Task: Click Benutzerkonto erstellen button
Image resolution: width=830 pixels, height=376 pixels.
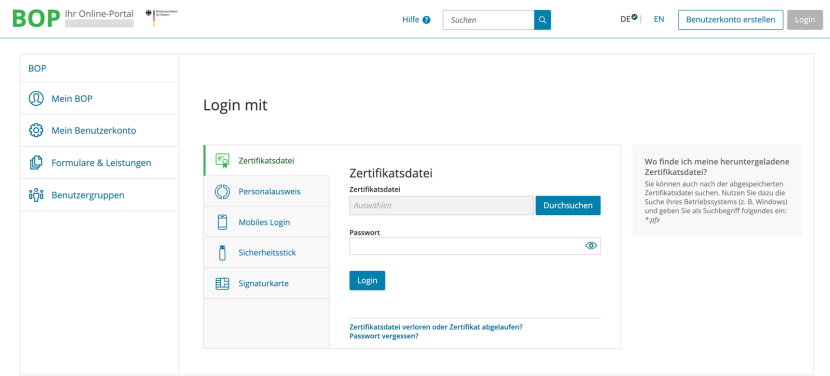Action: 730,20
